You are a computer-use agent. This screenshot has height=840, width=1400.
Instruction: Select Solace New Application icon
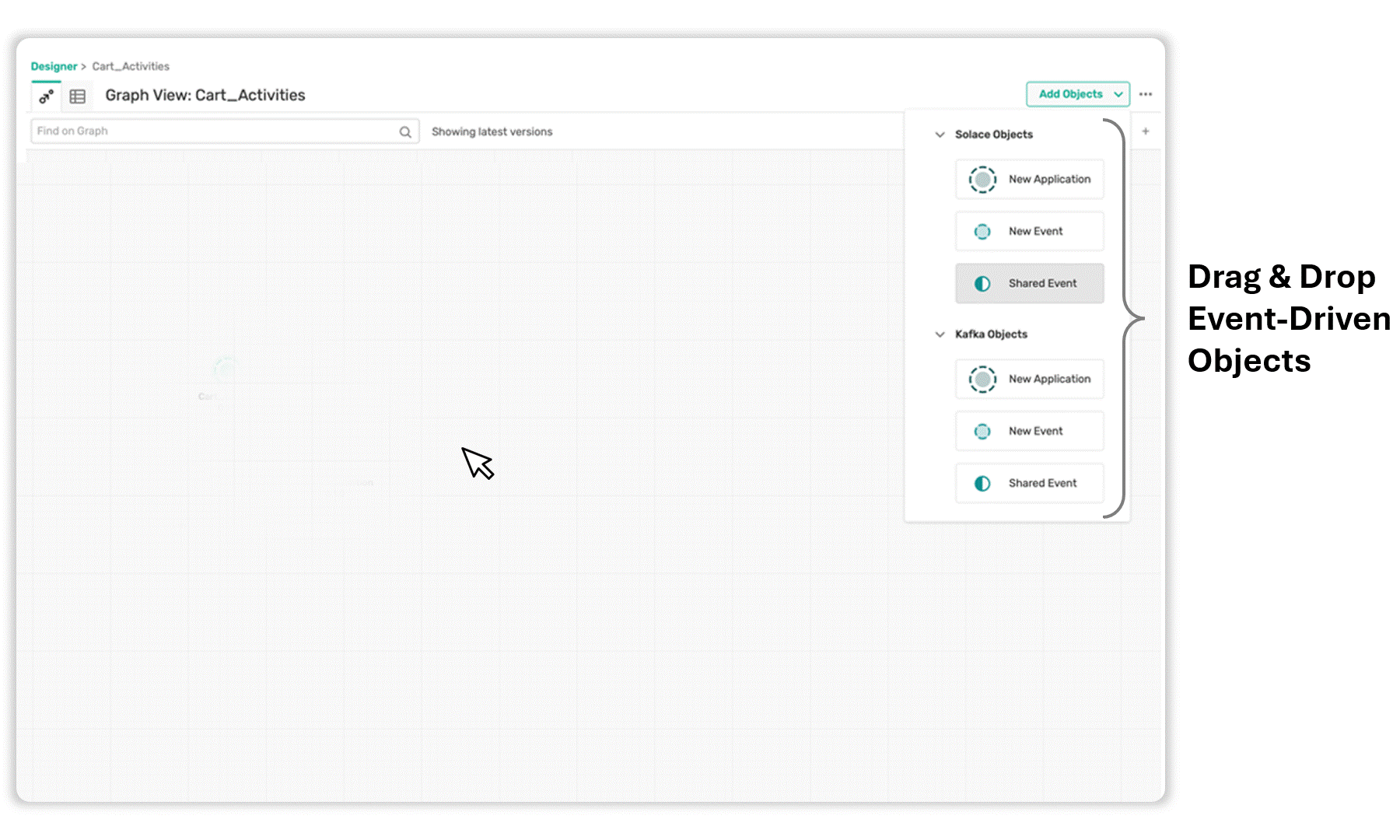pyautogui.click(x=982, y=180)
